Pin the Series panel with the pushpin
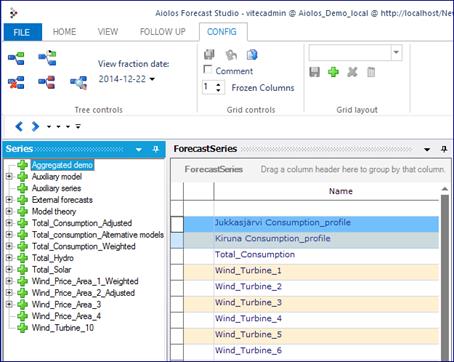The width and height of the screenshot is (454, 362). [x=155, y=149]
